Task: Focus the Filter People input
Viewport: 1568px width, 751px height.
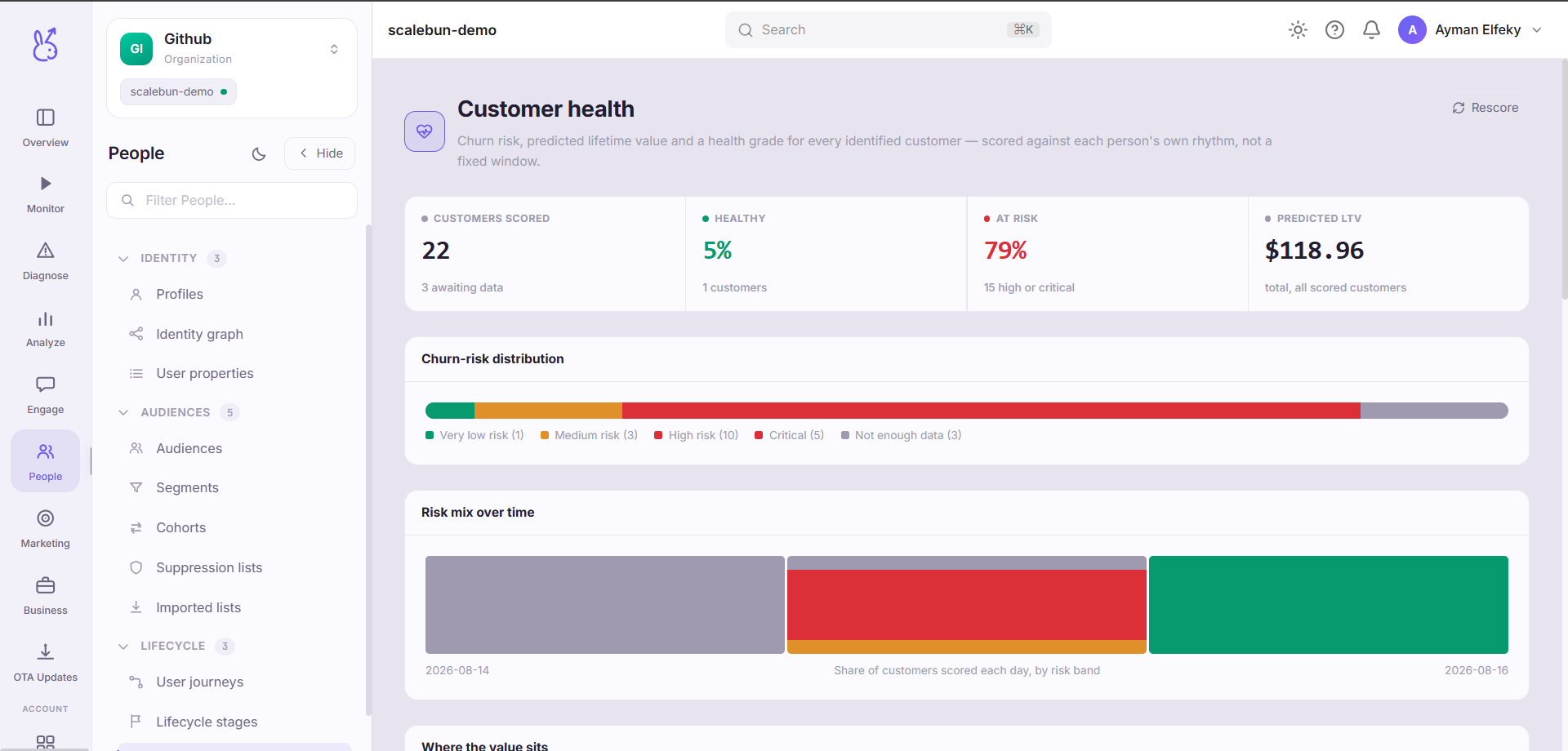Action: tap(232, 200)
